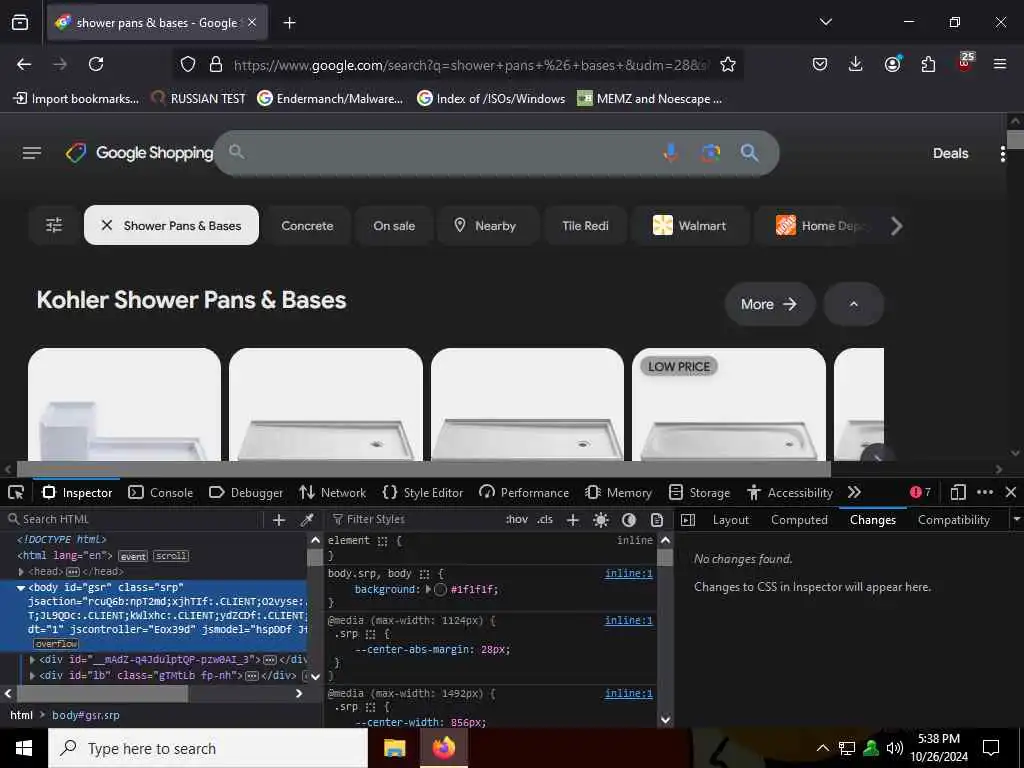The image size is (1024, 768).
Task: Toggle Responsive Design Mode icon
Action: 958,492
